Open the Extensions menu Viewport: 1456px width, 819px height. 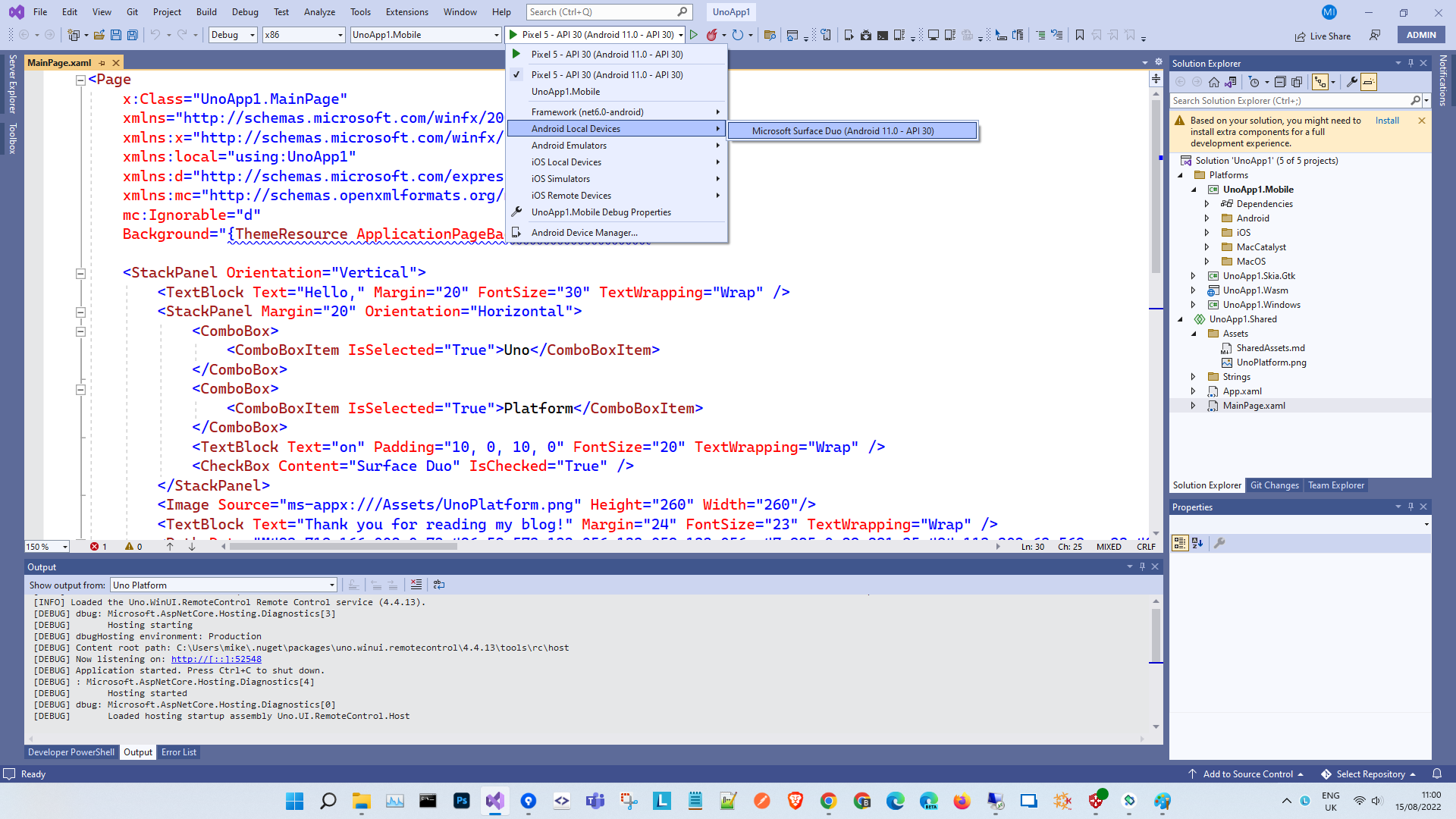[407, 11]
